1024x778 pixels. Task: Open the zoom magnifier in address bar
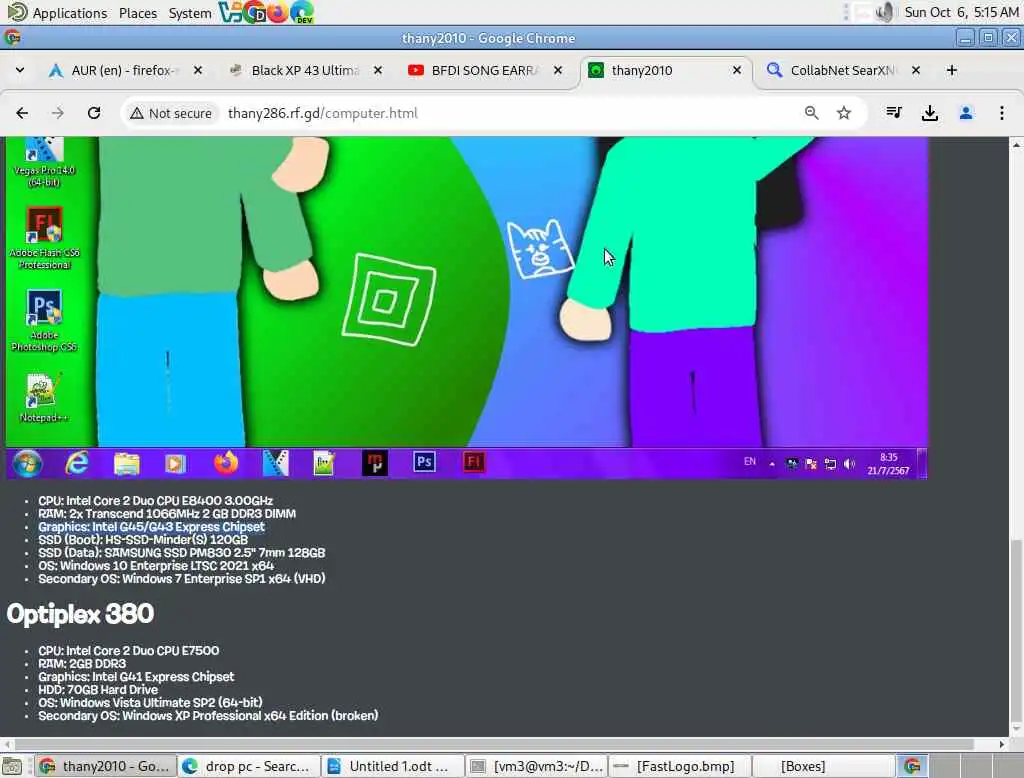(x=812, y=113)
